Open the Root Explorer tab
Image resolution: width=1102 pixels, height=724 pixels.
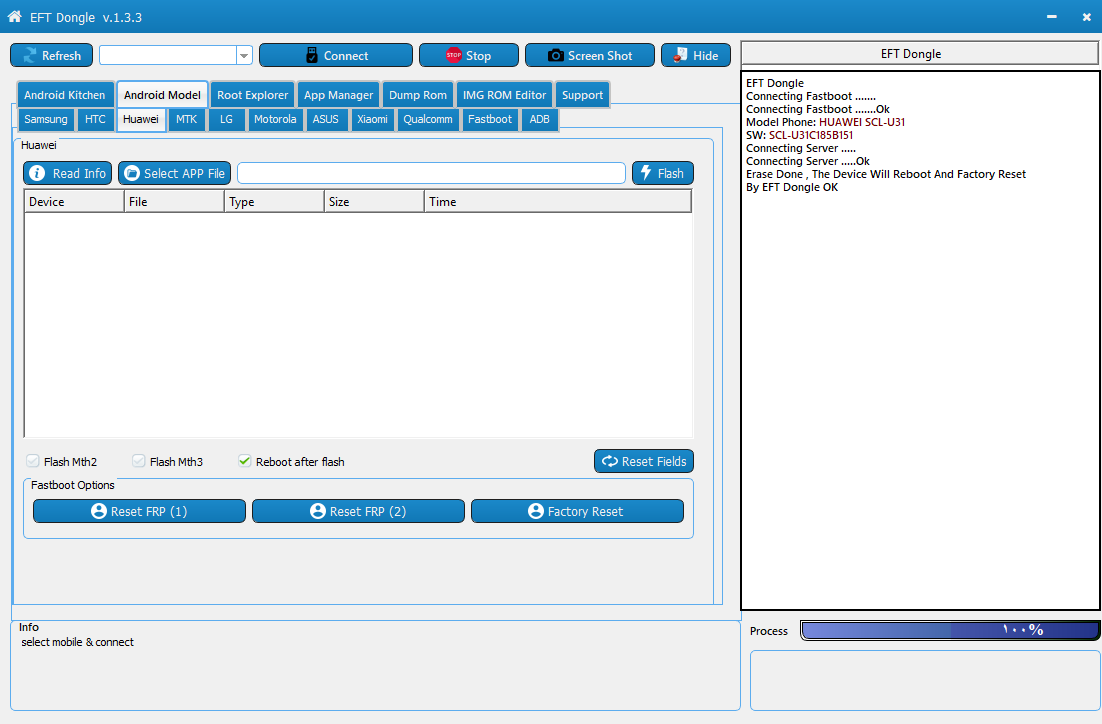(252, 95)
